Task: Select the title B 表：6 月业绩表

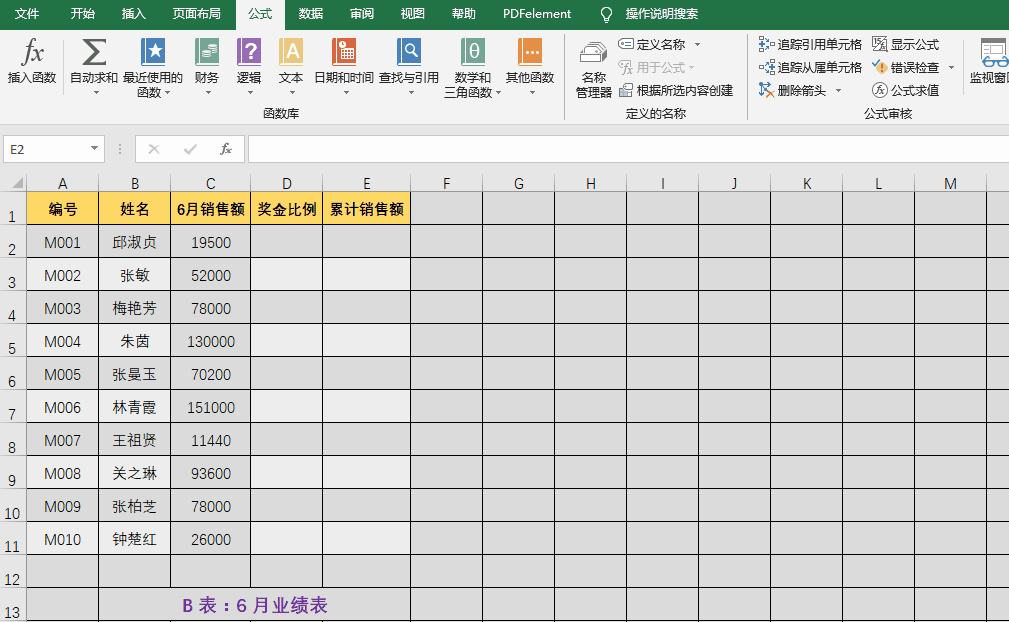Action: click(255, 605)
